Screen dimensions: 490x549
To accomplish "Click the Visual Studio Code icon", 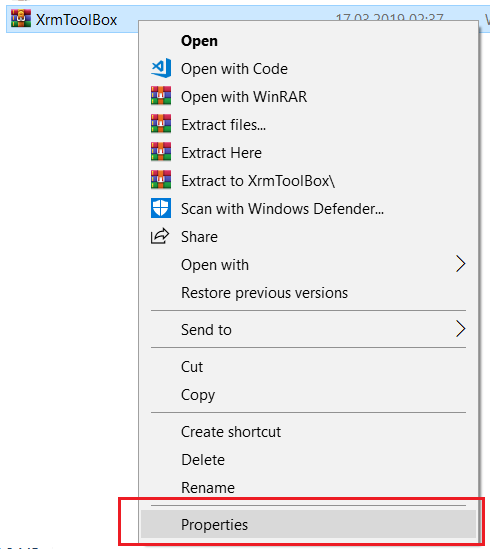I will tap(161, 68).
